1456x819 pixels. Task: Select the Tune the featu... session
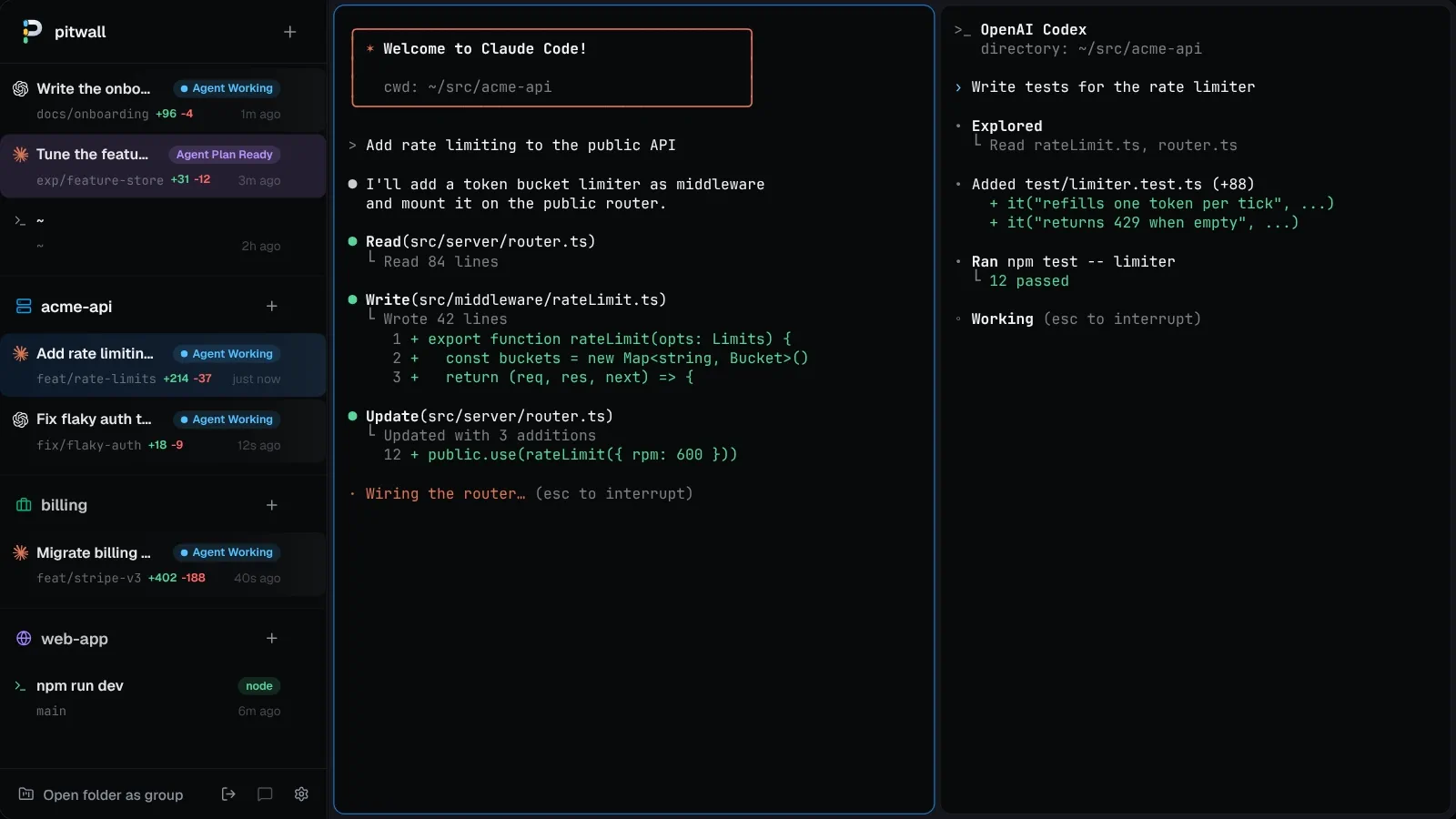(x=164, y=167)
